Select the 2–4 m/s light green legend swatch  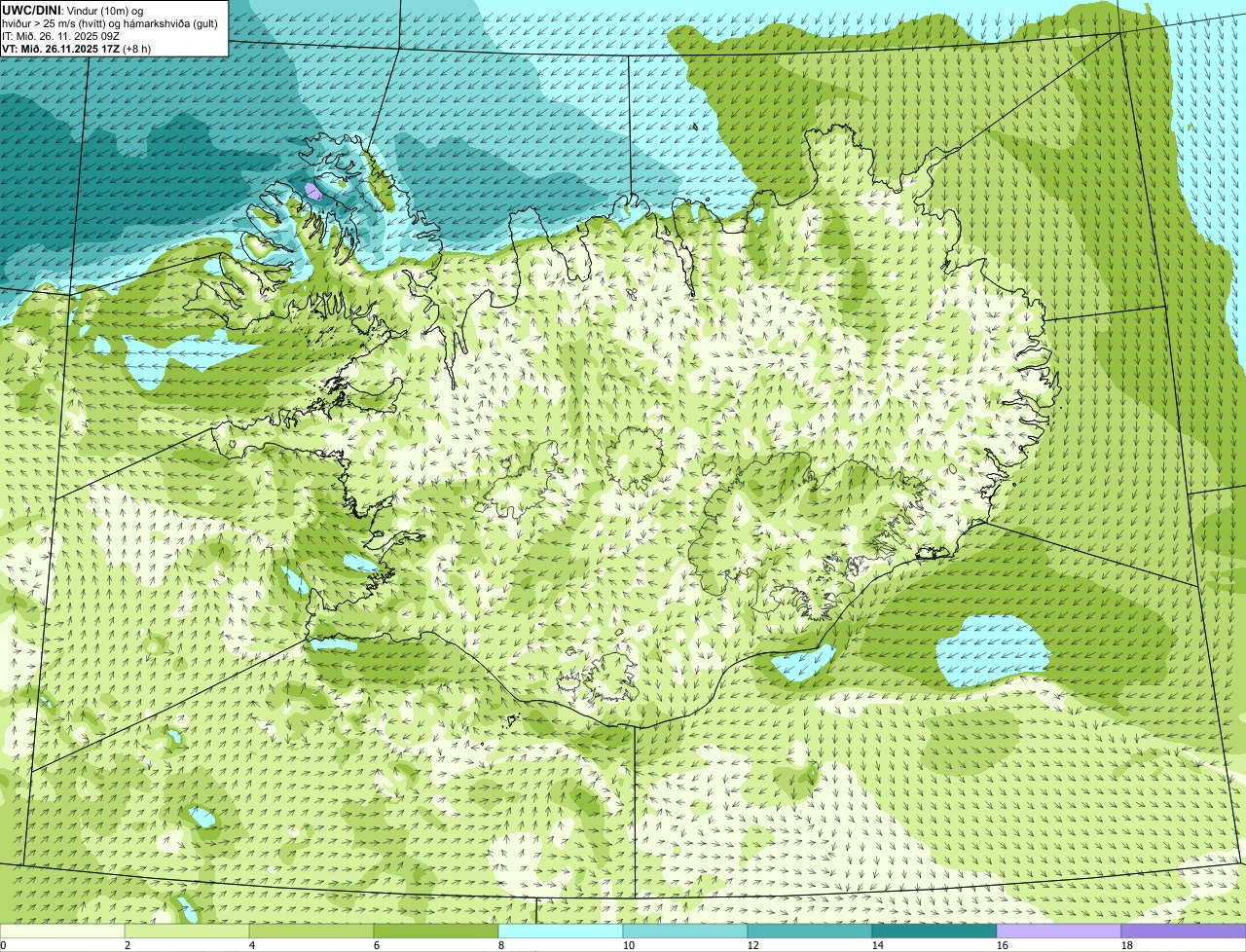point(187,932)
